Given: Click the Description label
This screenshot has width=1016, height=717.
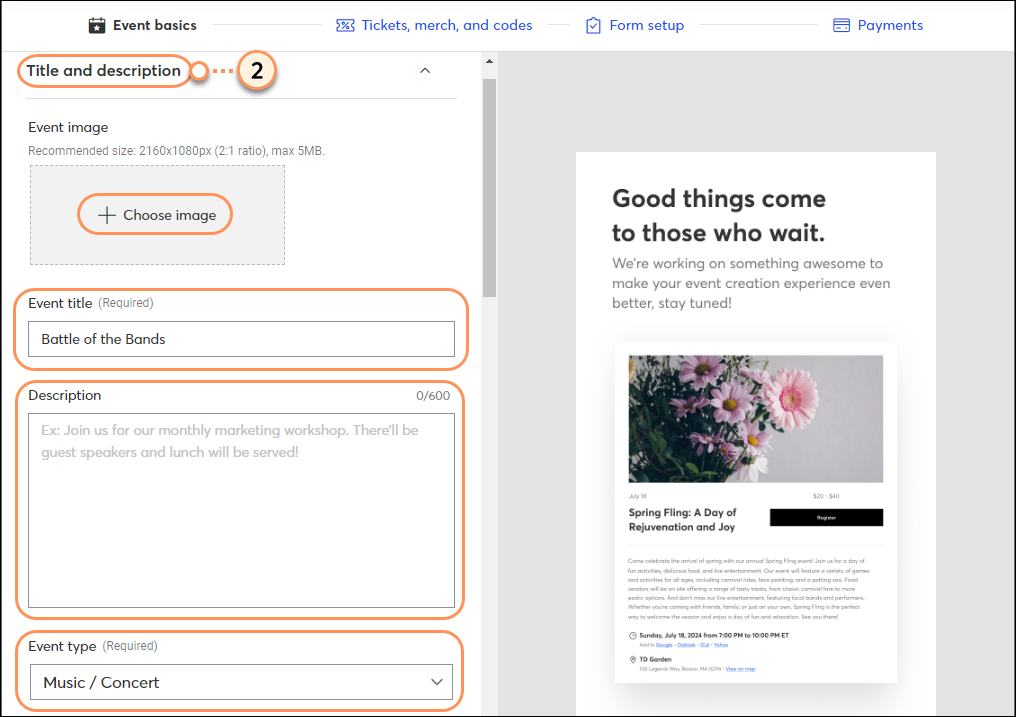Looking at the screenshot, I should [x=65, y=395].
